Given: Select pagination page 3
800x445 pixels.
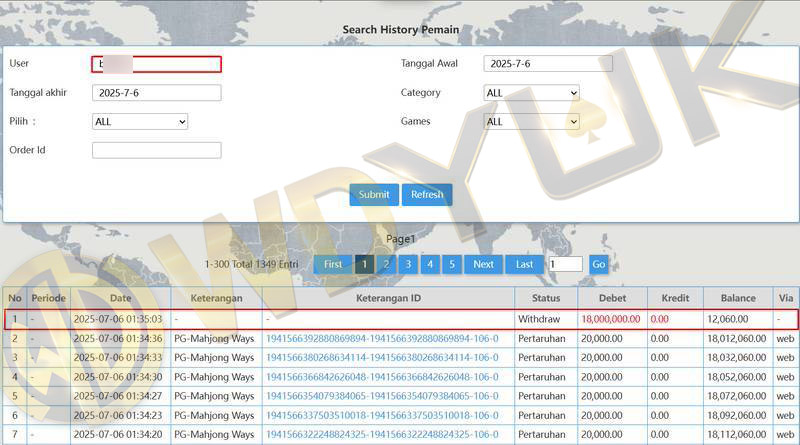Looking at the screenshot, I should pos(408,264).
